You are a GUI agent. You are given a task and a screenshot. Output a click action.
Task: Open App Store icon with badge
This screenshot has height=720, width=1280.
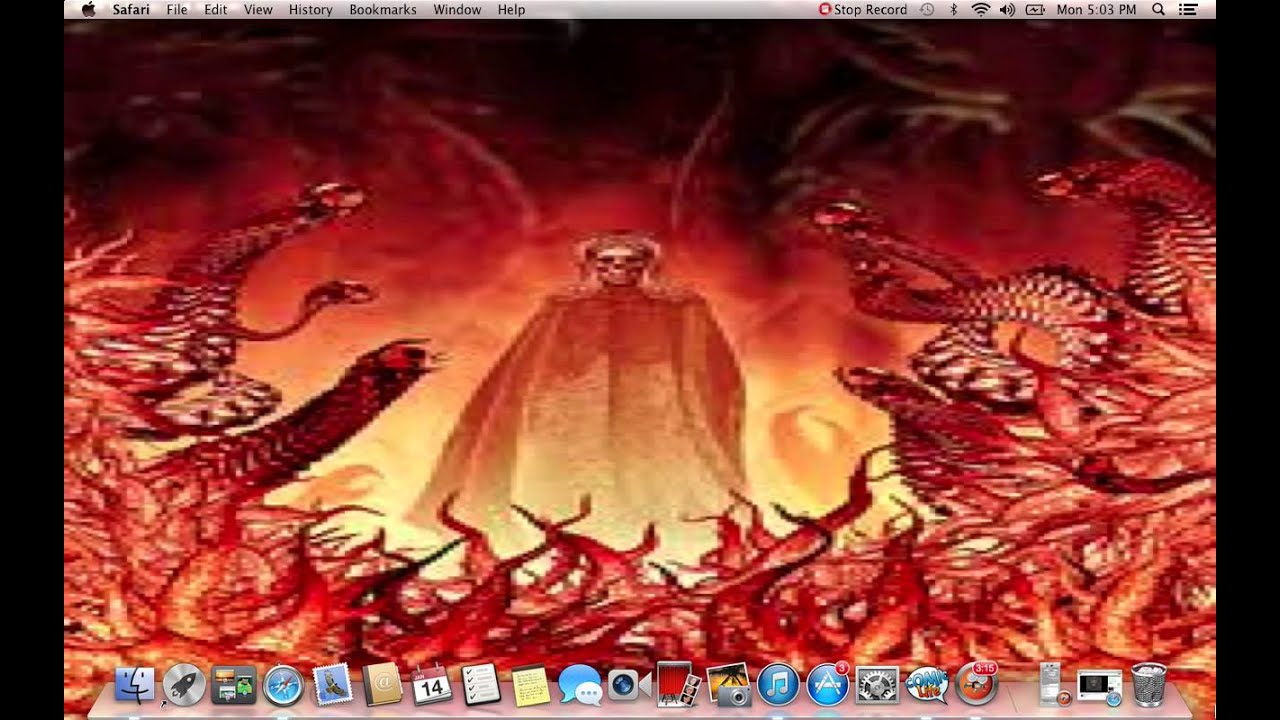click(x=828, y=684)
